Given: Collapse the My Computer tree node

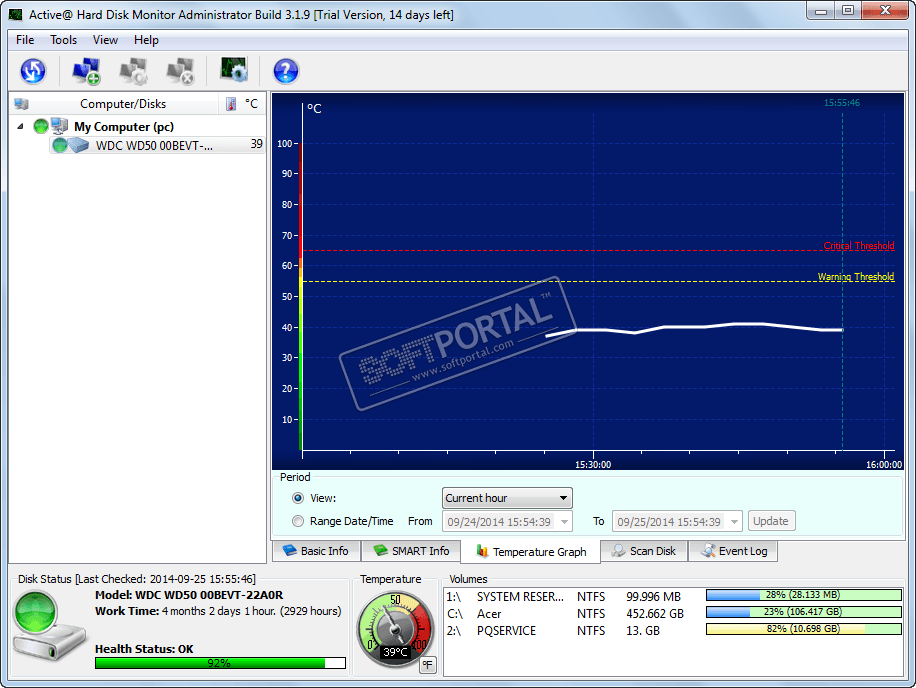Looking at the screenshot, I should point(20,126).
